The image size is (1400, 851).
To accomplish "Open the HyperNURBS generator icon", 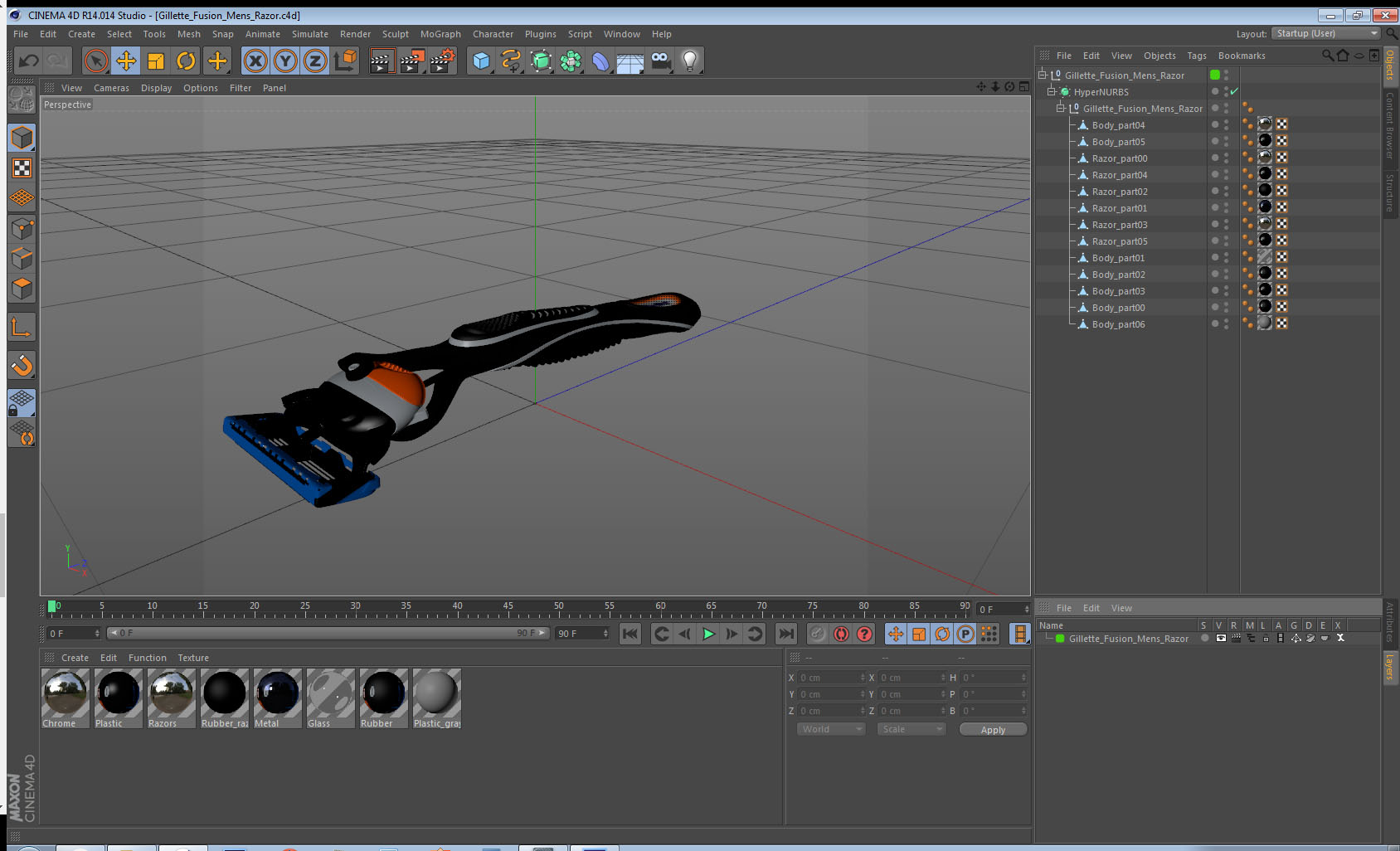I will tap(541, 61).
